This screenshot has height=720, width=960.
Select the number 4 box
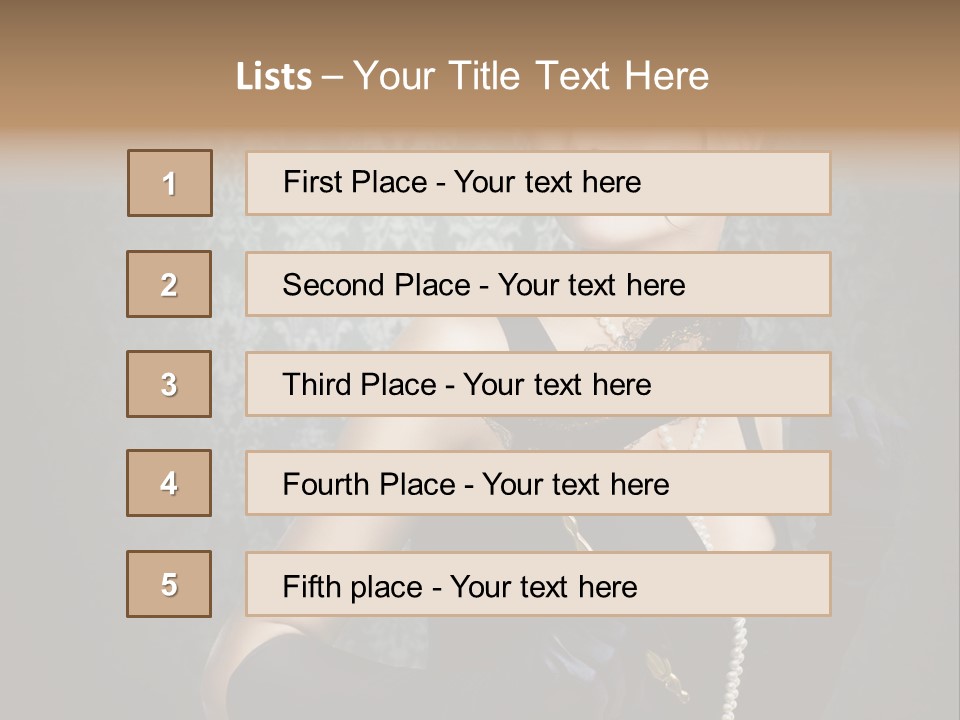[169, 484]
